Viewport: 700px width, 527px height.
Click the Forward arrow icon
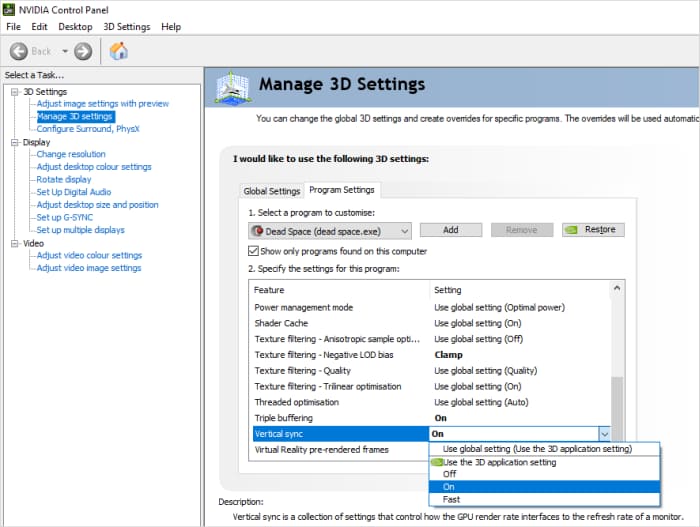tap(83, 51)
